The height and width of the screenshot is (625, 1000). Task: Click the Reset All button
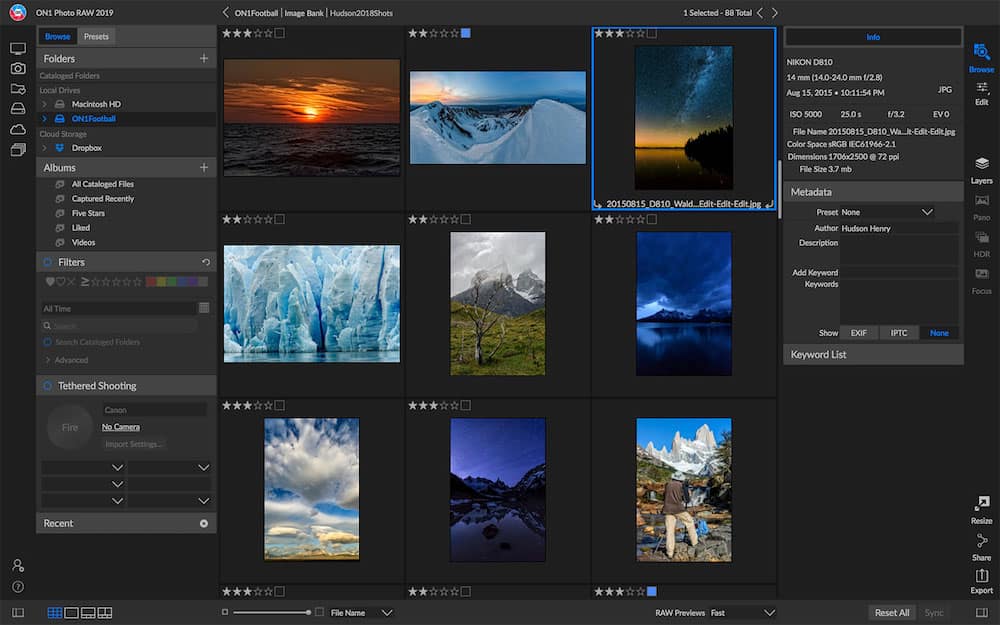(x=891, y=612)
